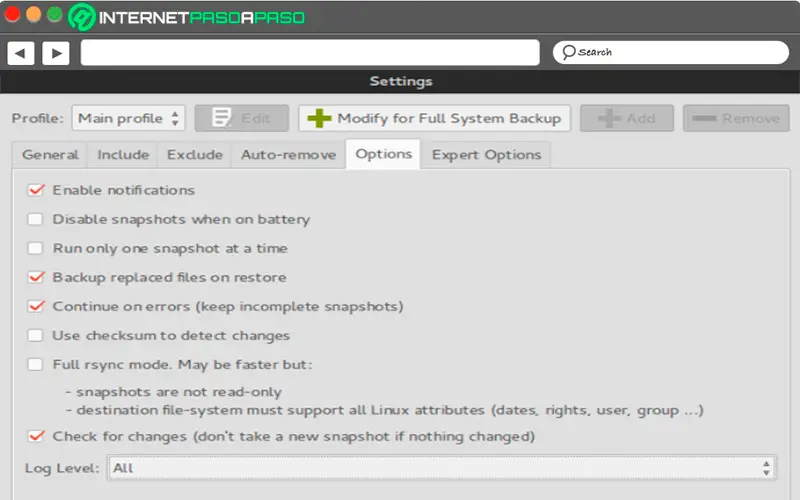Click the green plus Modify icon
This screenshot has height=500, width=800.
click(x=319, y=118)
